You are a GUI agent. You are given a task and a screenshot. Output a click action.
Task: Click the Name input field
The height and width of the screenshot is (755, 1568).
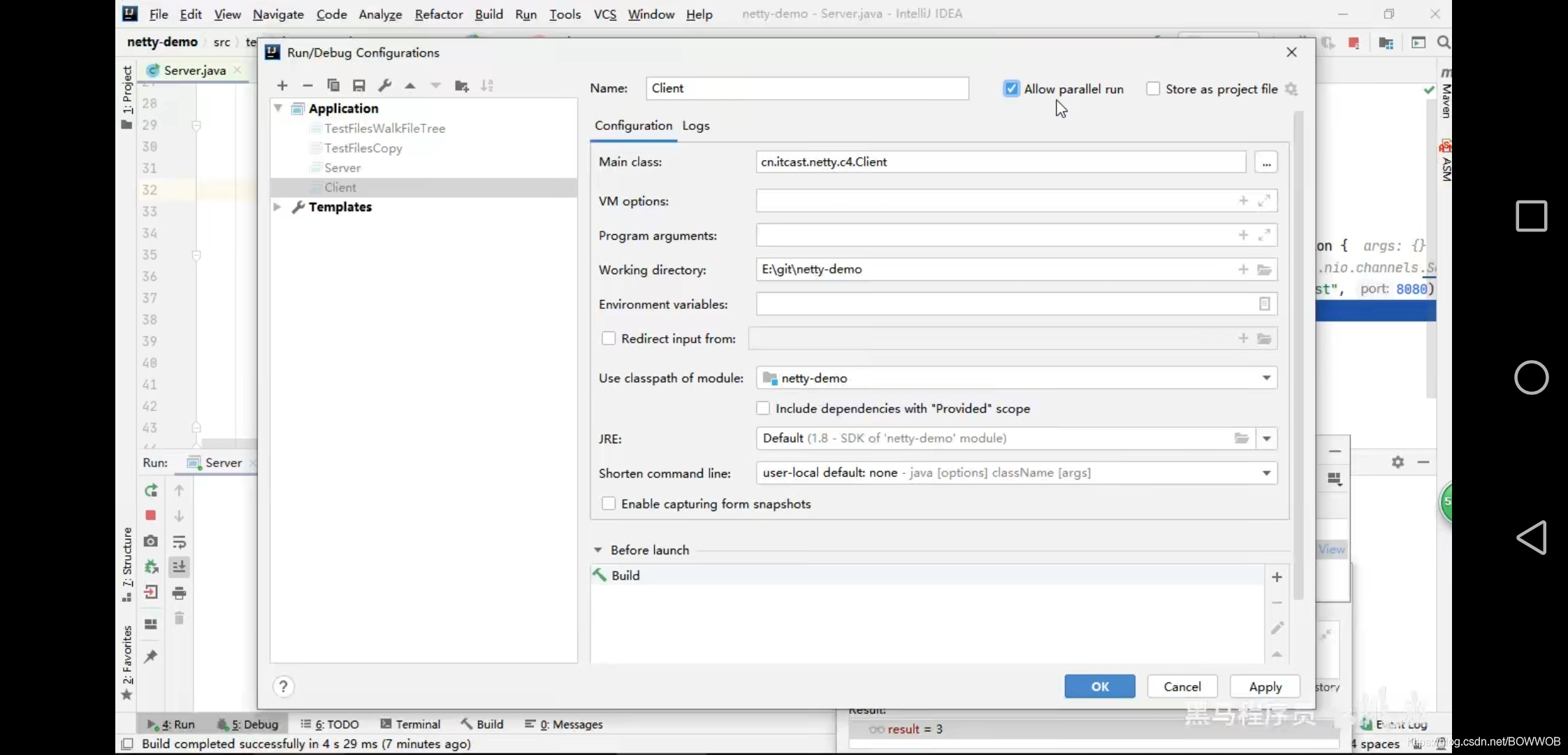[807, 88]
